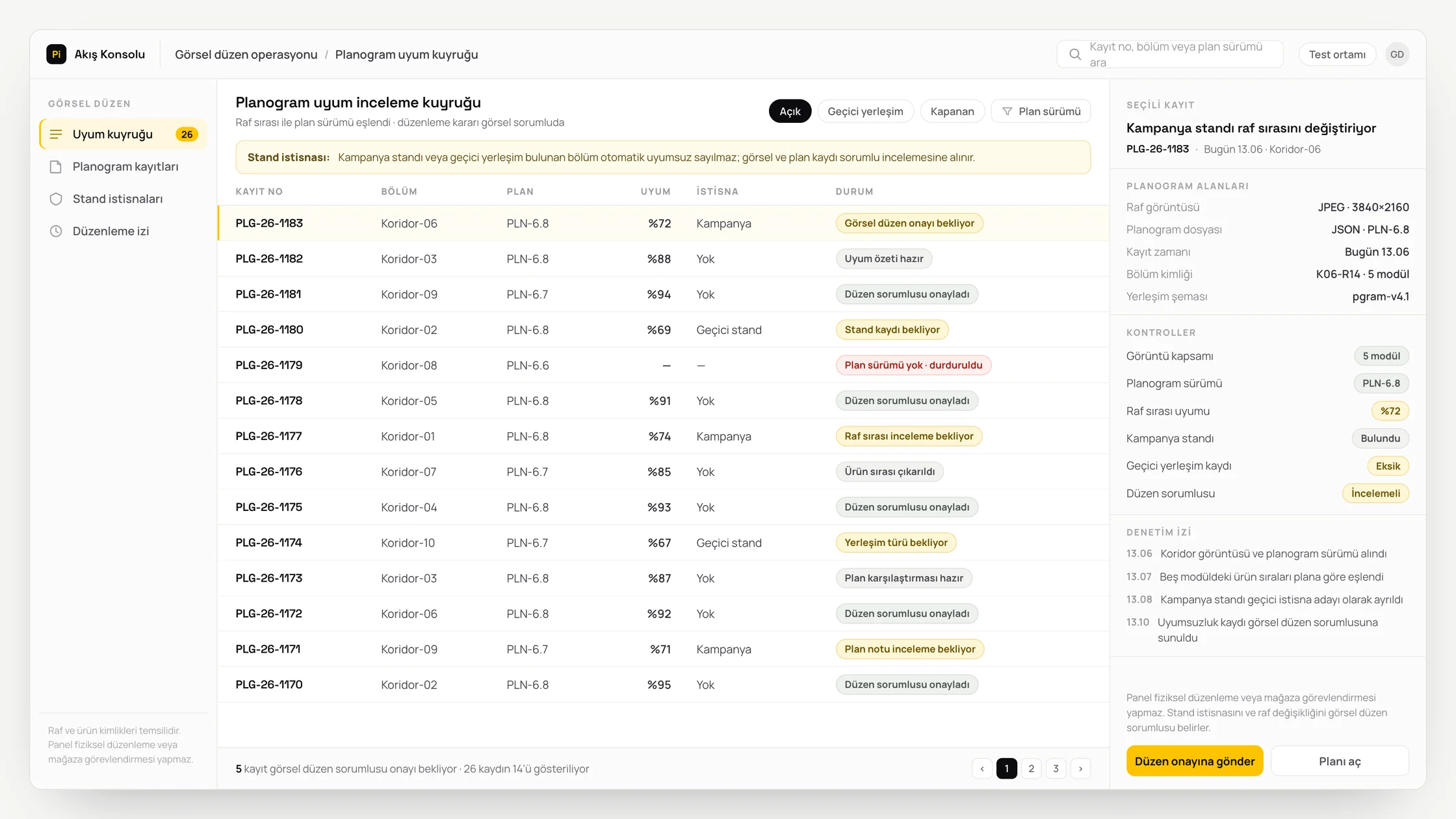
Task: Click the Planı aç button
Action: click(1340, 761)
